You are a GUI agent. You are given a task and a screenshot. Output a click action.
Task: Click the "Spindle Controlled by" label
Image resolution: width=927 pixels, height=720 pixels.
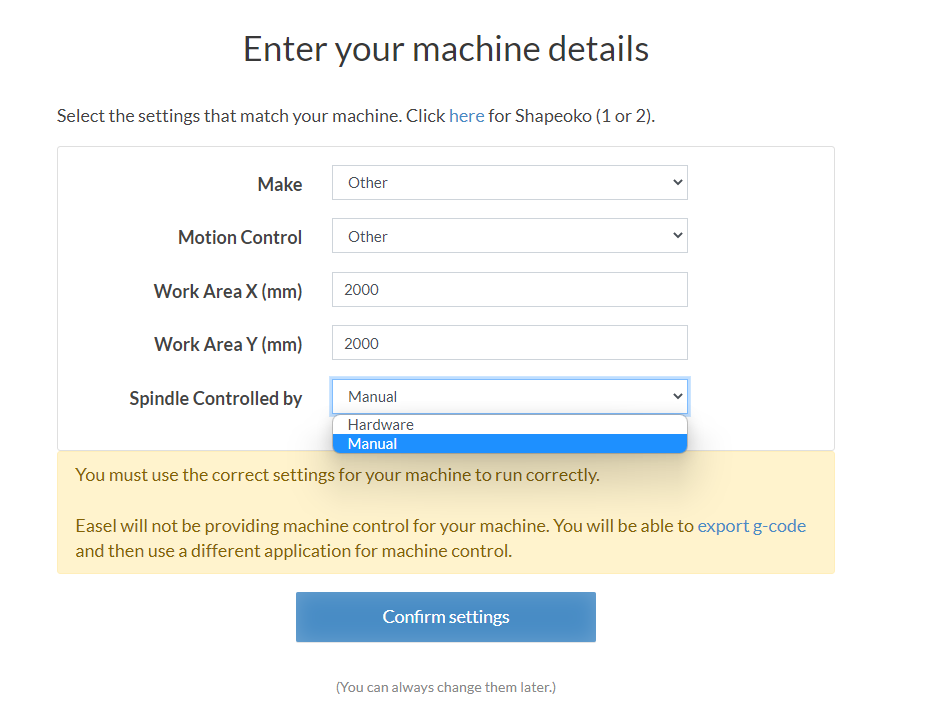[216, 398]
